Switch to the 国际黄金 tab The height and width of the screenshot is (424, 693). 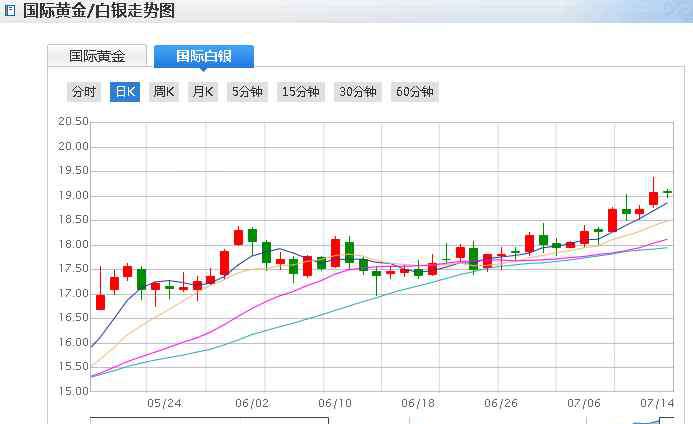tap(97, 56)
